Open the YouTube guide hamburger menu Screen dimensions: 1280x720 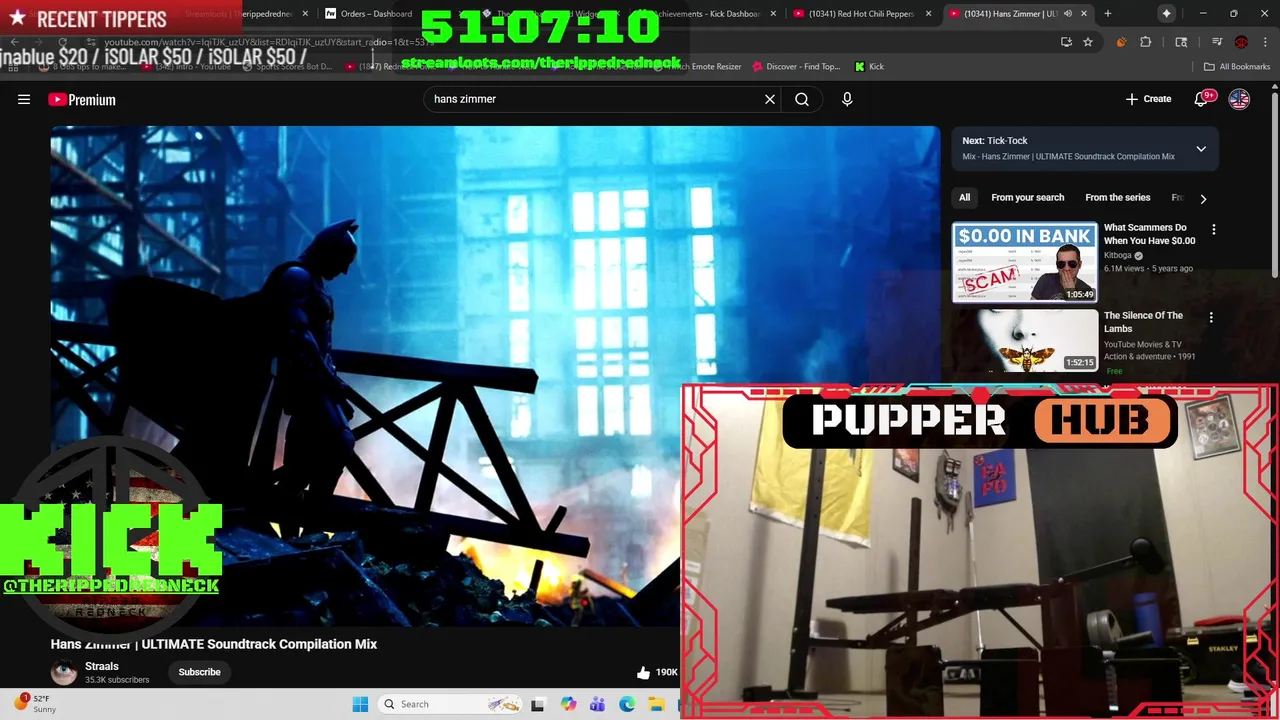click(x=24, y=99)
